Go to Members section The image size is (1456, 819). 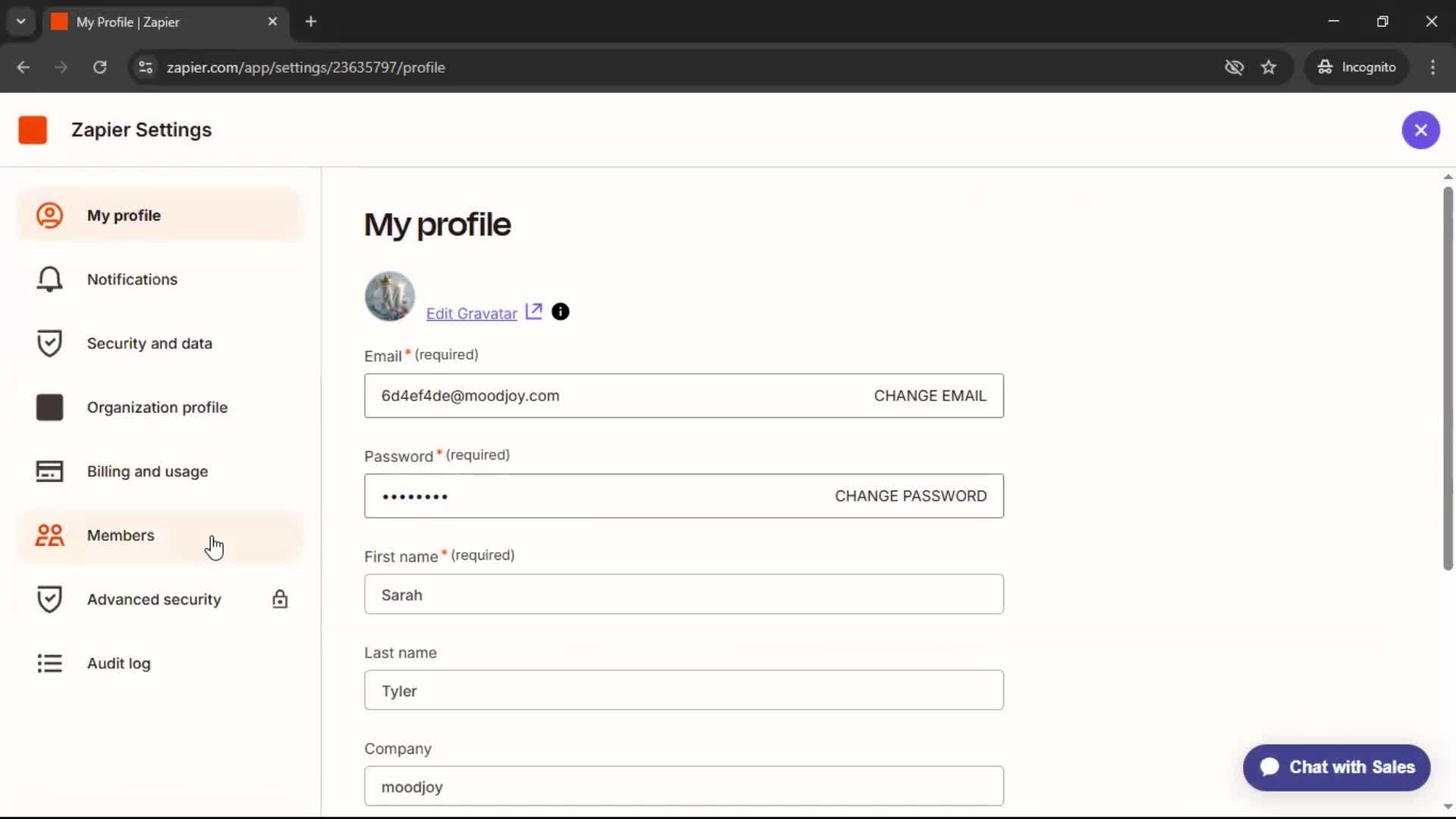tap(160, 535)
